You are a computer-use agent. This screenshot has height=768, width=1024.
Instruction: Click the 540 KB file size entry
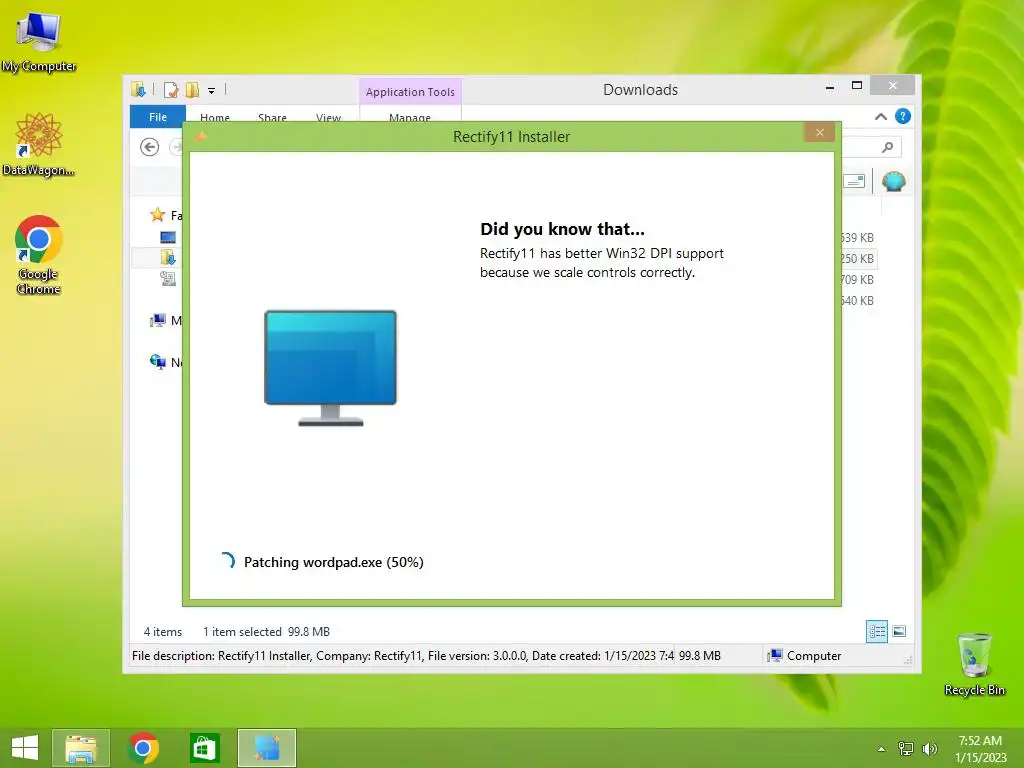[858, 300]
